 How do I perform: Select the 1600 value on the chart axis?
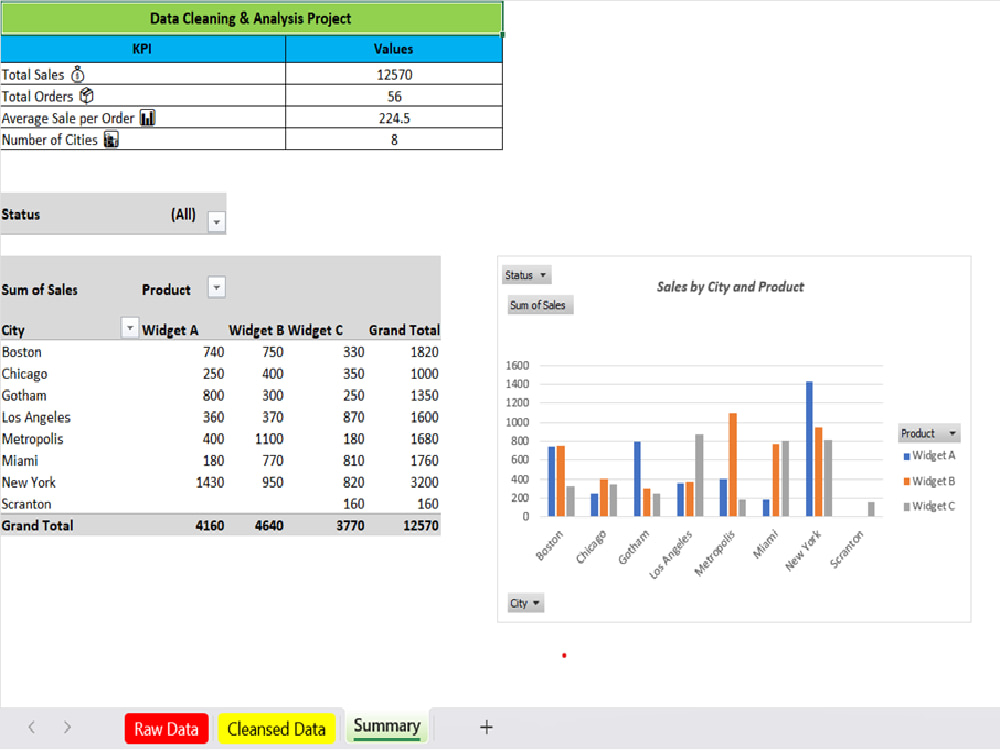pos(517,365)
